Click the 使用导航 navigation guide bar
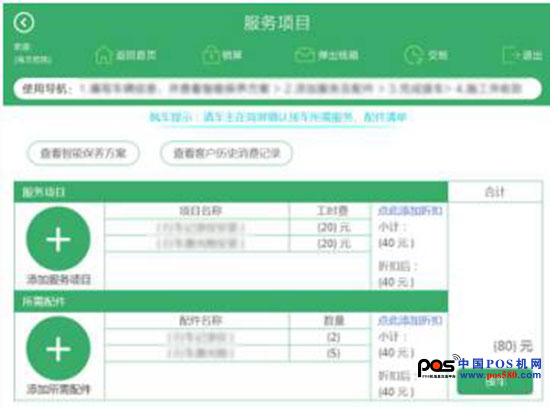The width and height of the screenshot is (550, 407). coord(277,88)
